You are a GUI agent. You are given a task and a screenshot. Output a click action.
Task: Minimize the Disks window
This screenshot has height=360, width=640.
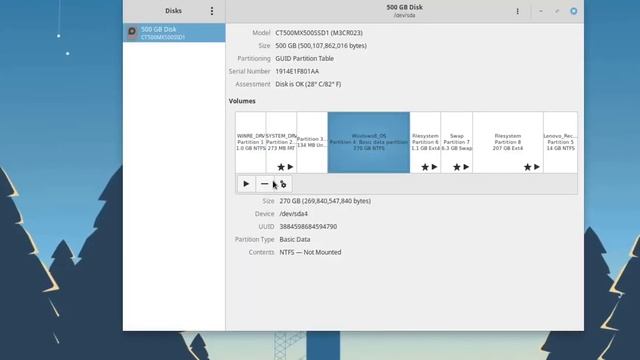(541, 11)
